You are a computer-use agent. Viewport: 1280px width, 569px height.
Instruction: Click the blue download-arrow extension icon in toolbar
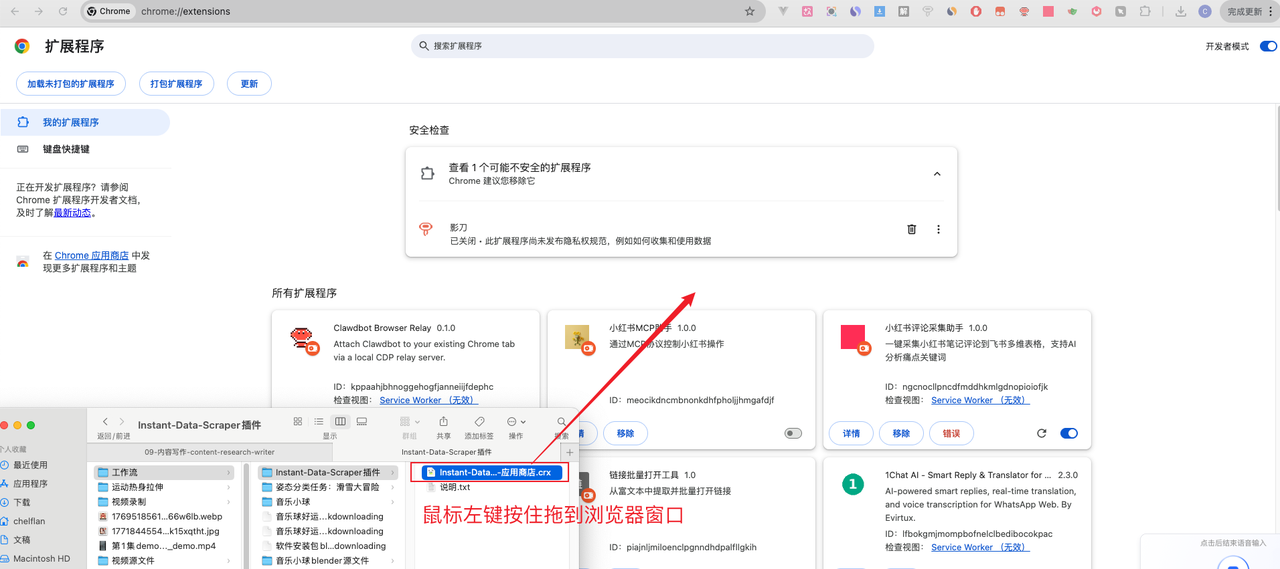click(880, 11)
